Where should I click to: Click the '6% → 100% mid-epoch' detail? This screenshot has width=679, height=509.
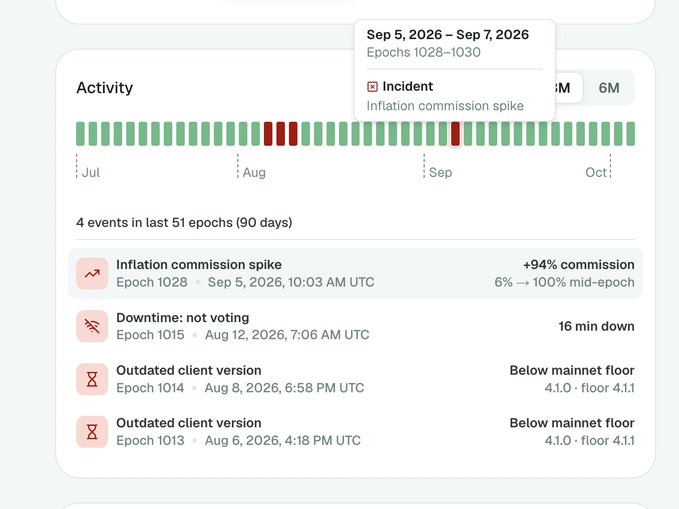point(564,282)
